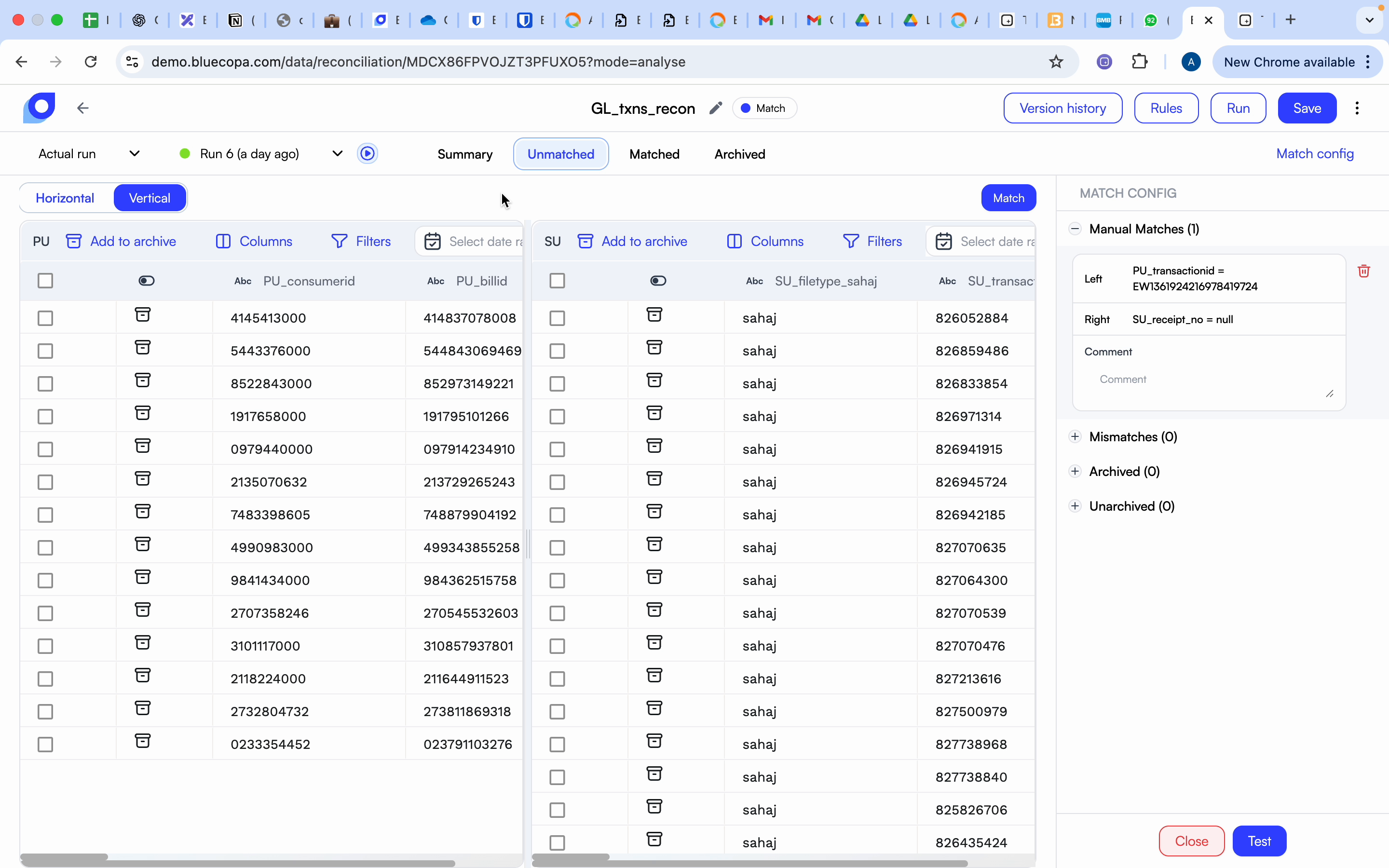Click the back arrow beside the Bluecopa logo
The width and height of the screenshot is (1389, 868).
click(82, 108)
